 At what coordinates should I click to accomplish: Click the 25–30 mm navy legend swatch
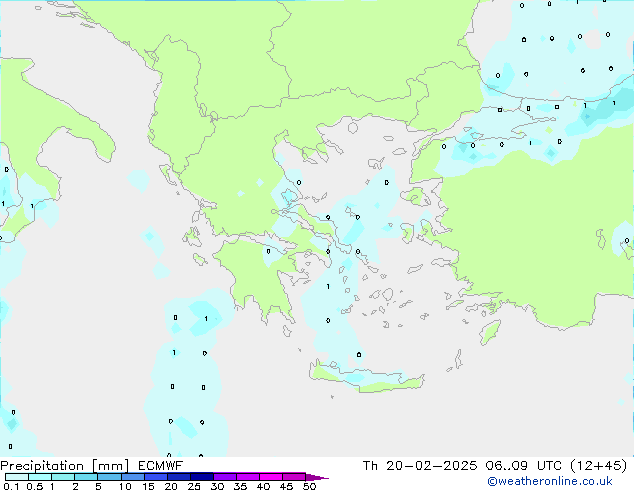(202, 477)
